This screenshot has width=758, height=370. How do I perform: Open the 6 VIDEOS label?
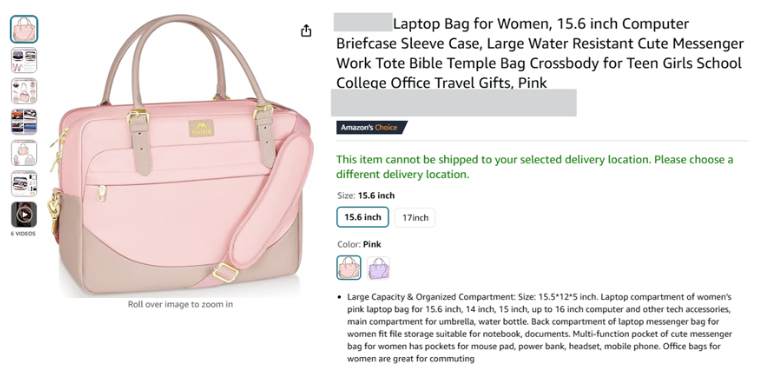pos(23,234)
